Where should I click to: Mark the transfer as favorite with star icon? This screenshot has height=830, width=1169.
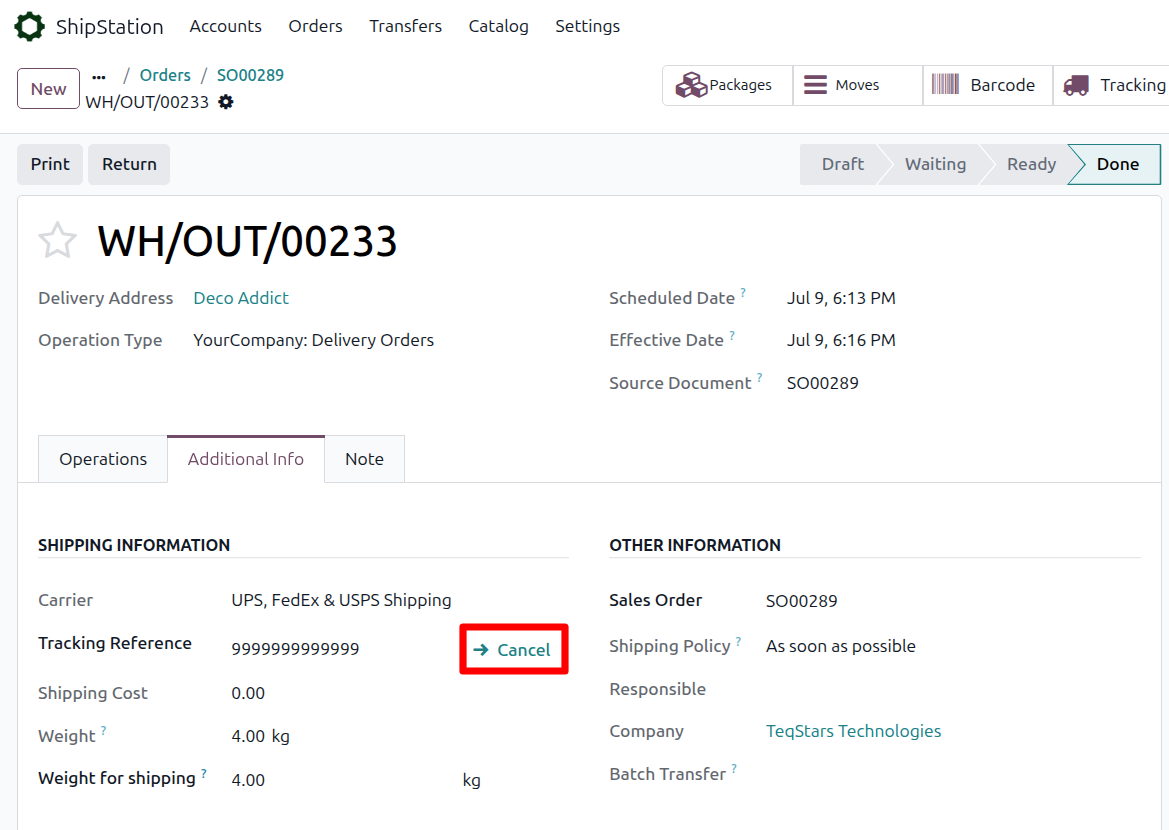(57, 241)
